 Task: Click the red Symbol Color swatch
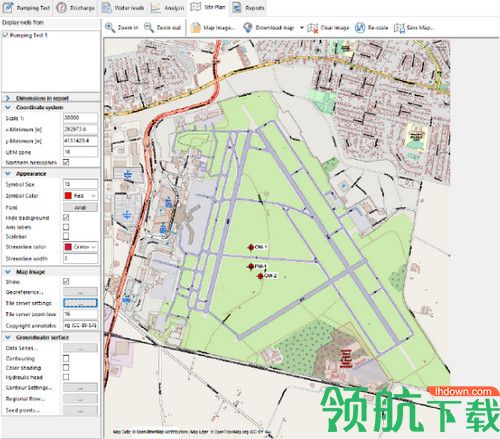68,196
